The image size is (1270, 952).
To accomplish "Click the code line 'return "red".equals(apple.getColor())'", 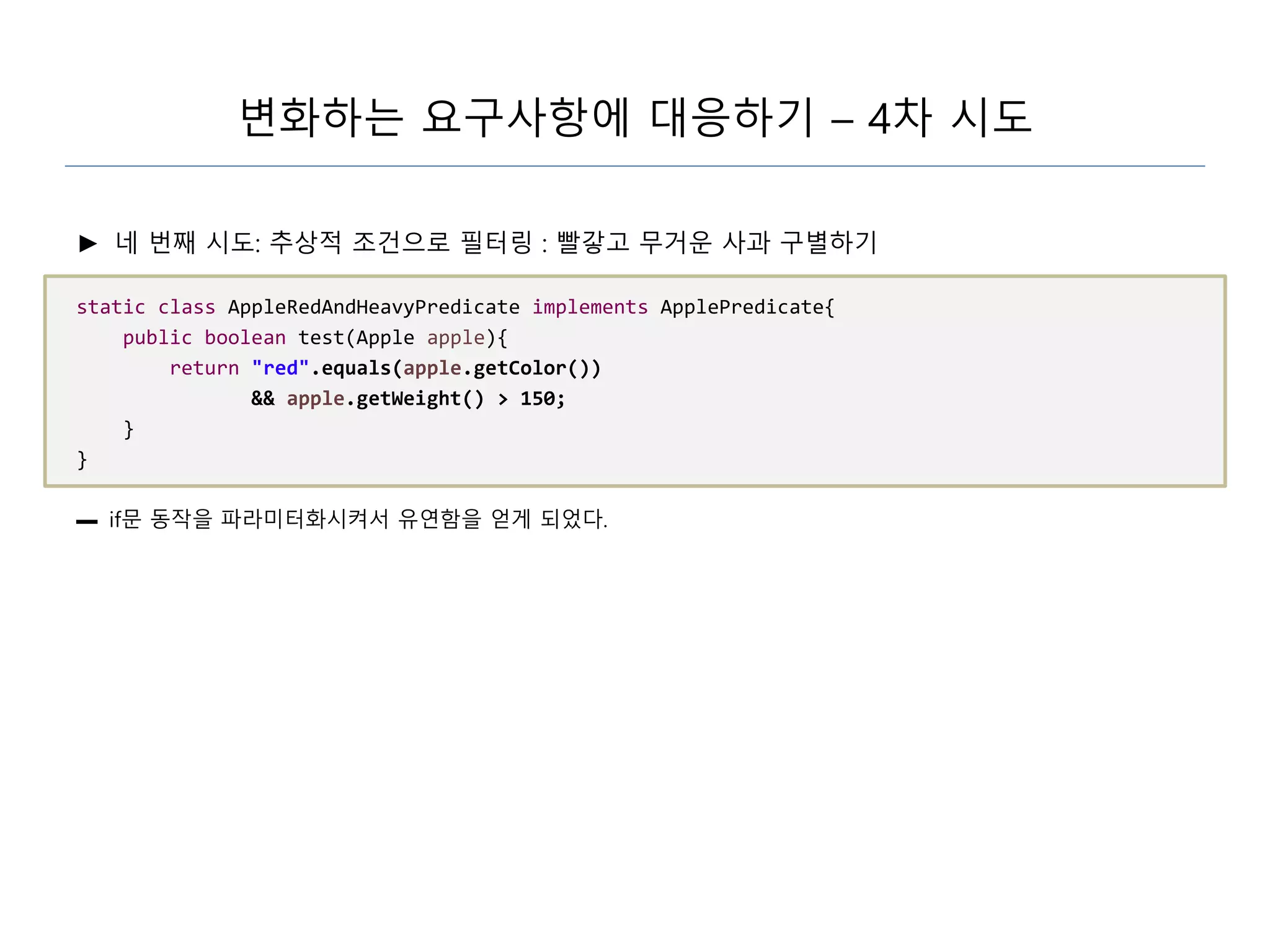I will pyautogui.click(x=385, y=368).
